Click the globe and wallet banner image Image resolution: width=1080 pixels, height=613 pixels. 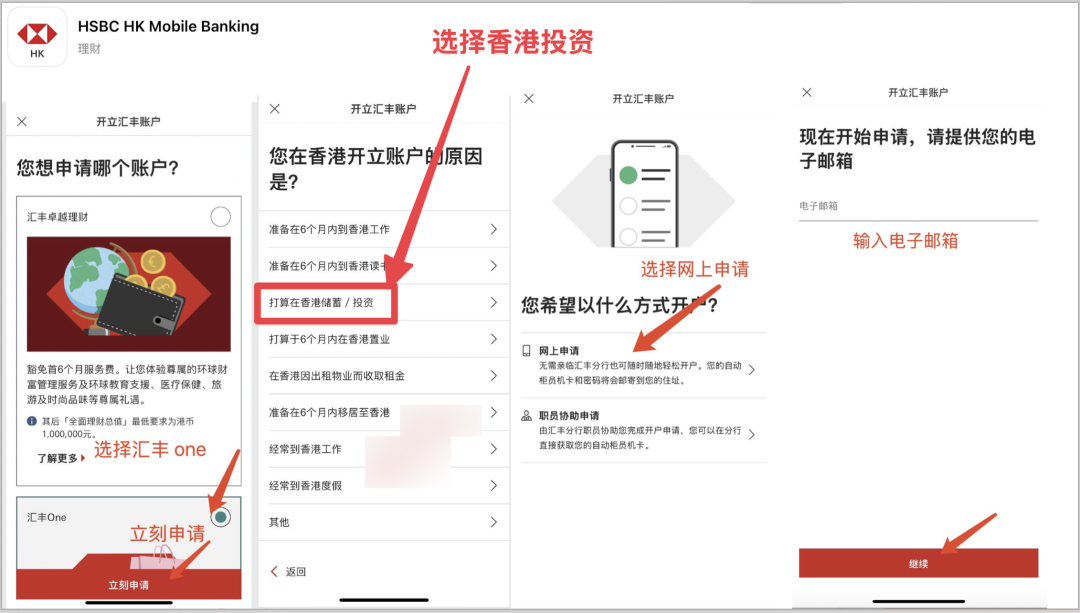pos(129,294)
